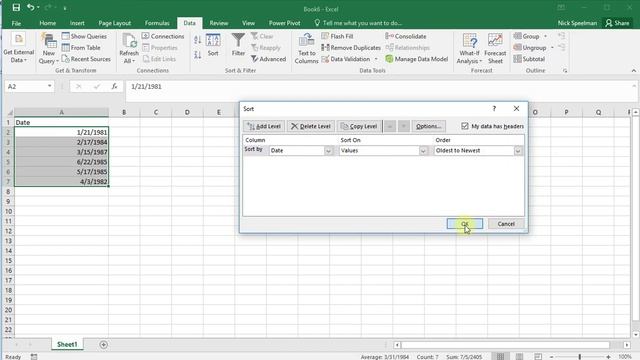Click Forecast Sheet
The image size is (640, 360).
(495, 48)
